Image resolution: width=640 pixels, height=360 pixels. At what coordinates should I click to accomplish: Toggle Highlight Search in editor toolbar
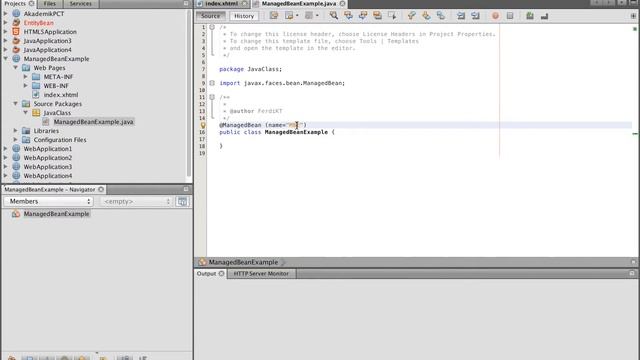[377, 16]
